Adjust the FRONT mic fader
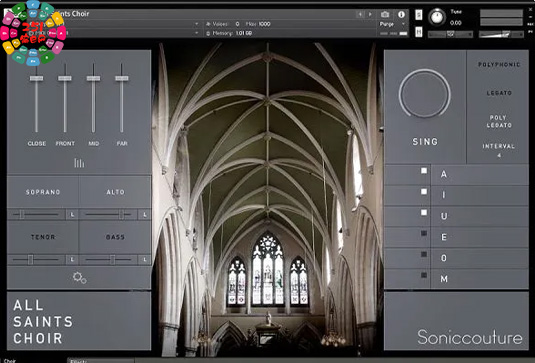 click(65, 78)
